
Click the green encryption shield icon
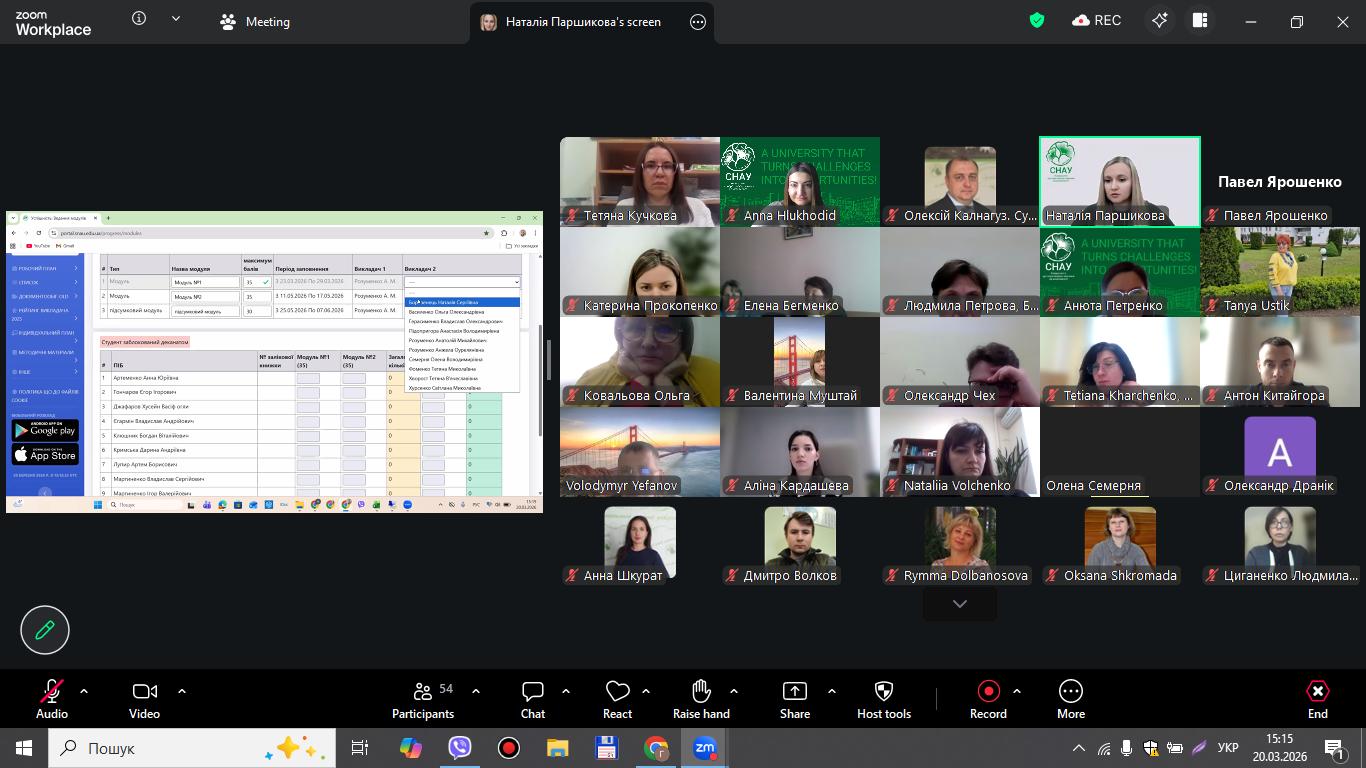click(1037, 21)
